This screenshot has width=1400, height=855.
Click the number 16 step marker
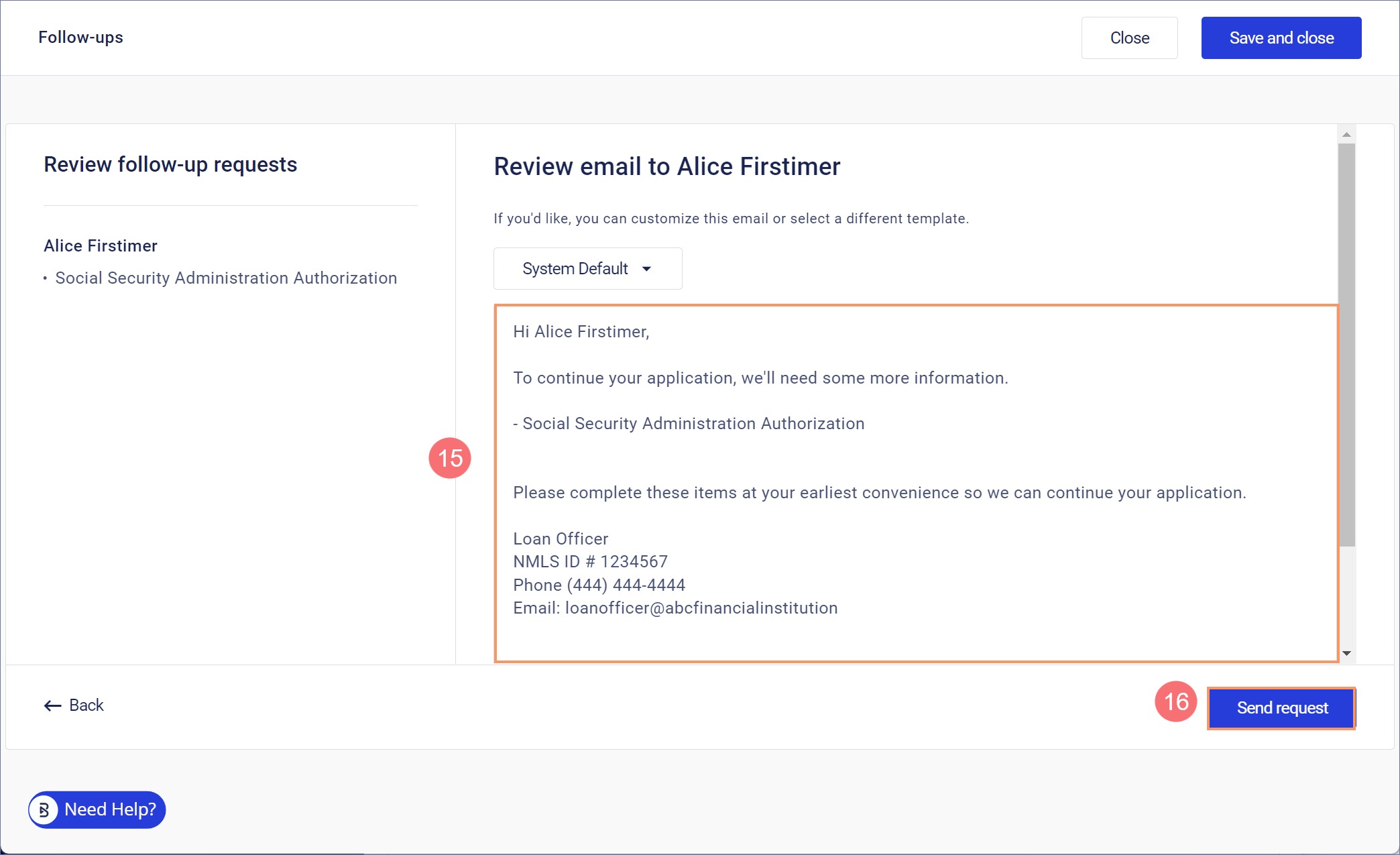click(x=1176, y=702)
